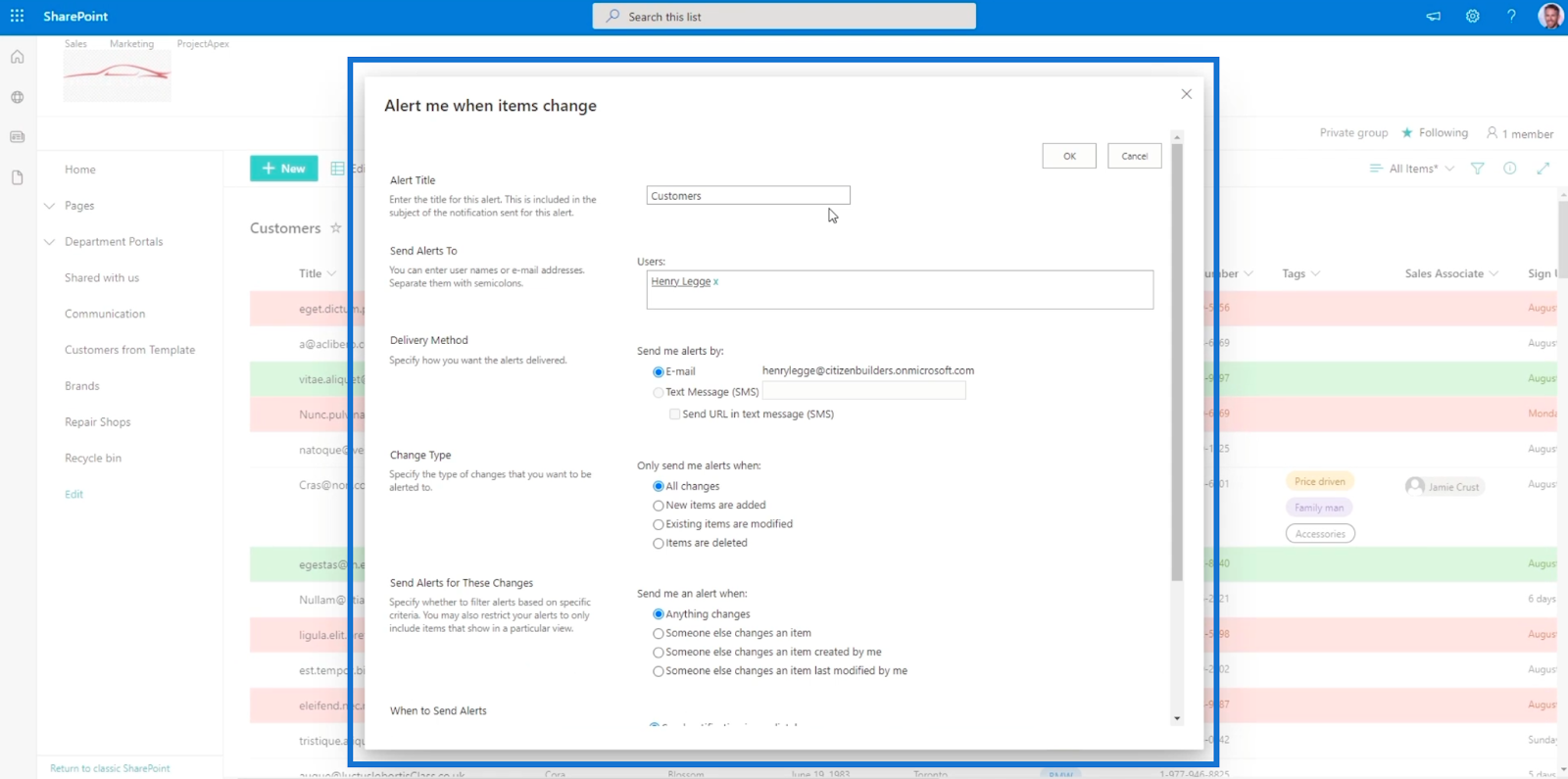This screenshot has height=779, width=1568.
Task: Open Shared with us in navigation
Action: click(102, 277)
